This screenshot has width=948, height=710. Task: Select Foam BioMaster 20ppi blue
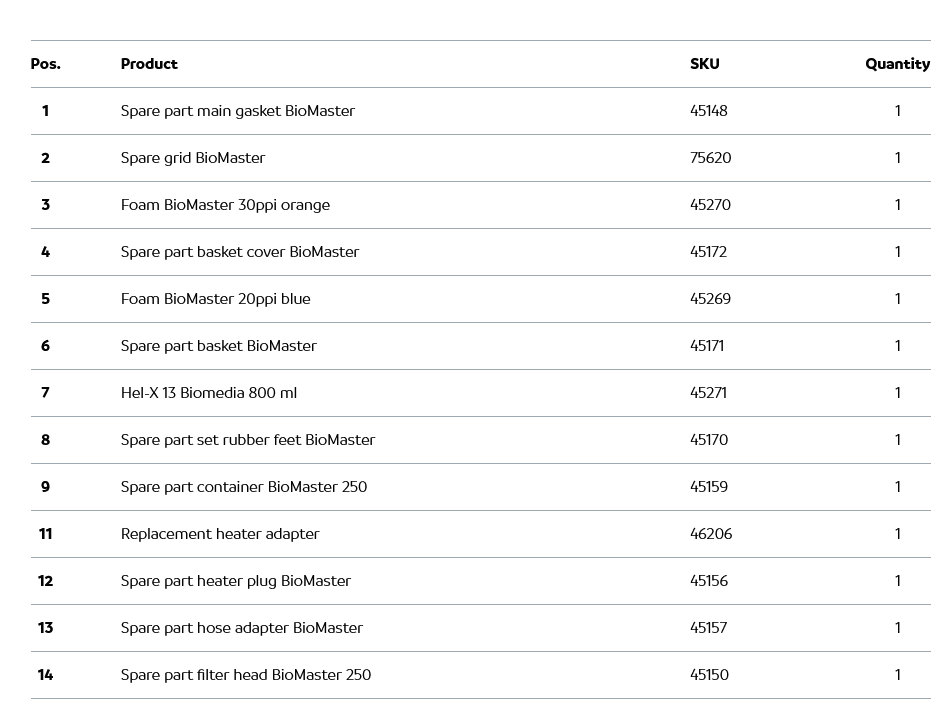click(215, 299)
